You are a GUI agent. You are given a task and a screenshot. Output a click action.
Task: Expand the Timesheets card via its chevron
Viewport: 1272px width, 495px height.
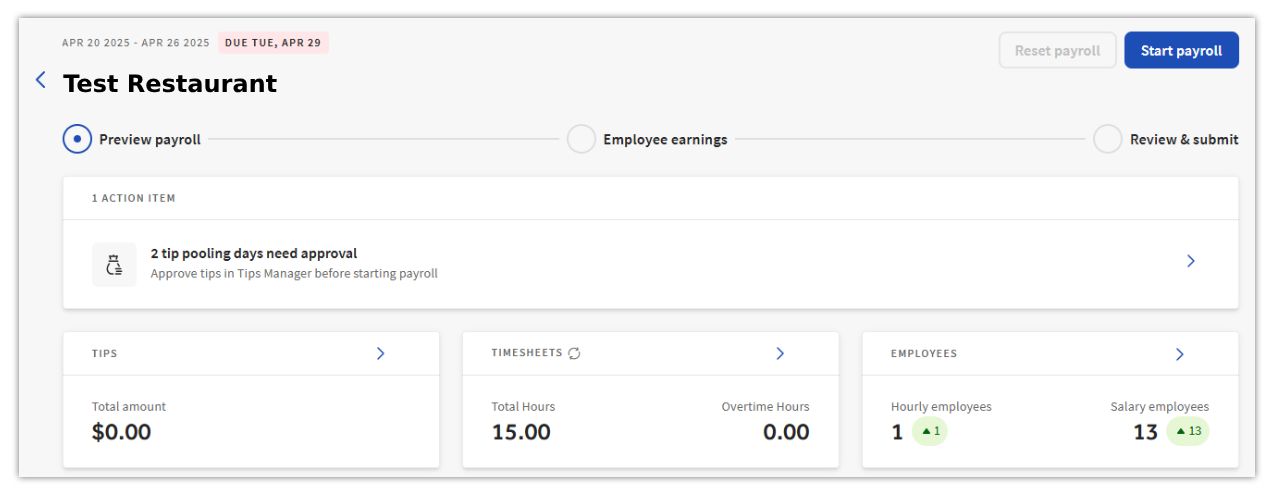point(780,353)
